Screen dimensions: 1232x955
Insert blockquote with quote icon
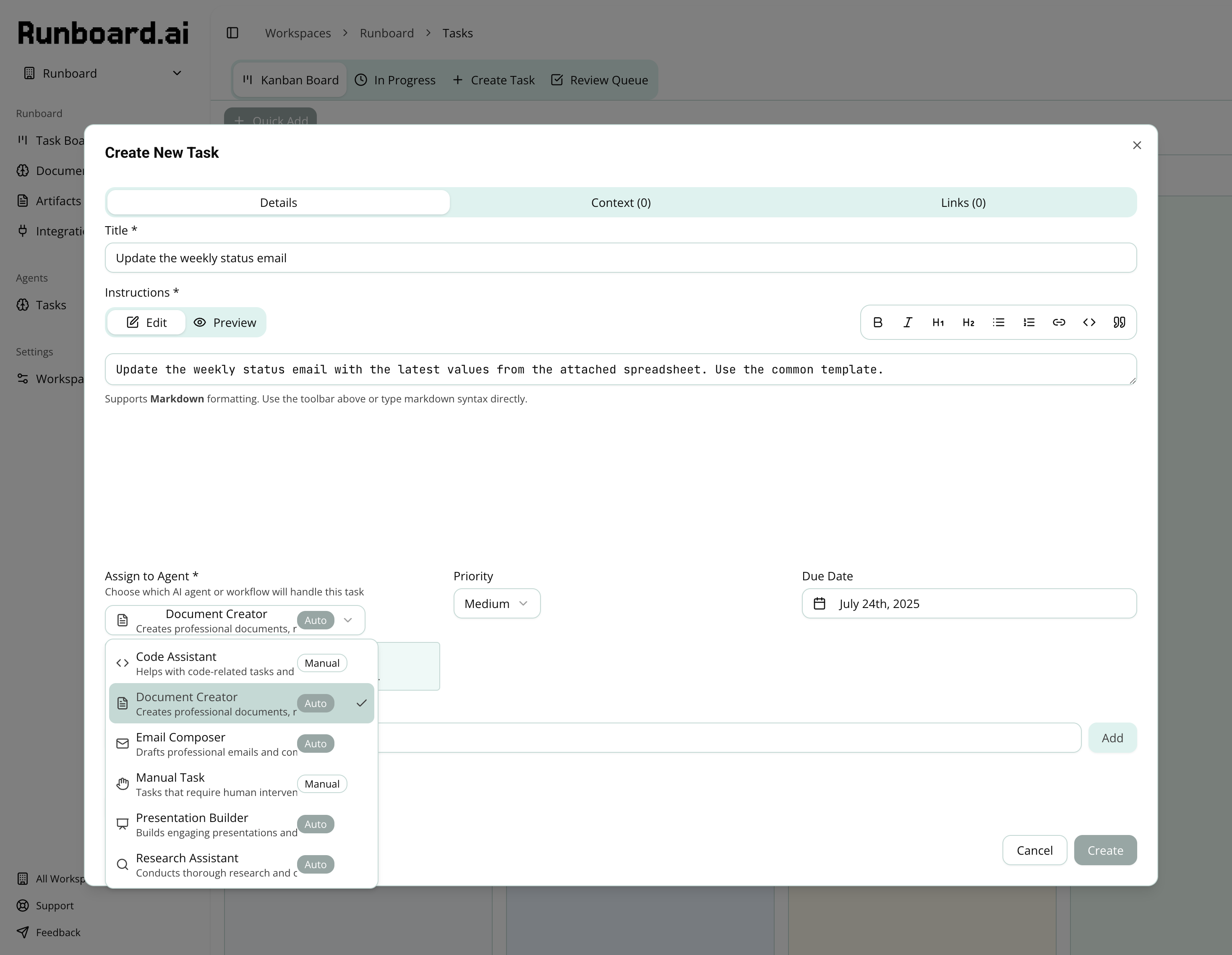1119,322
